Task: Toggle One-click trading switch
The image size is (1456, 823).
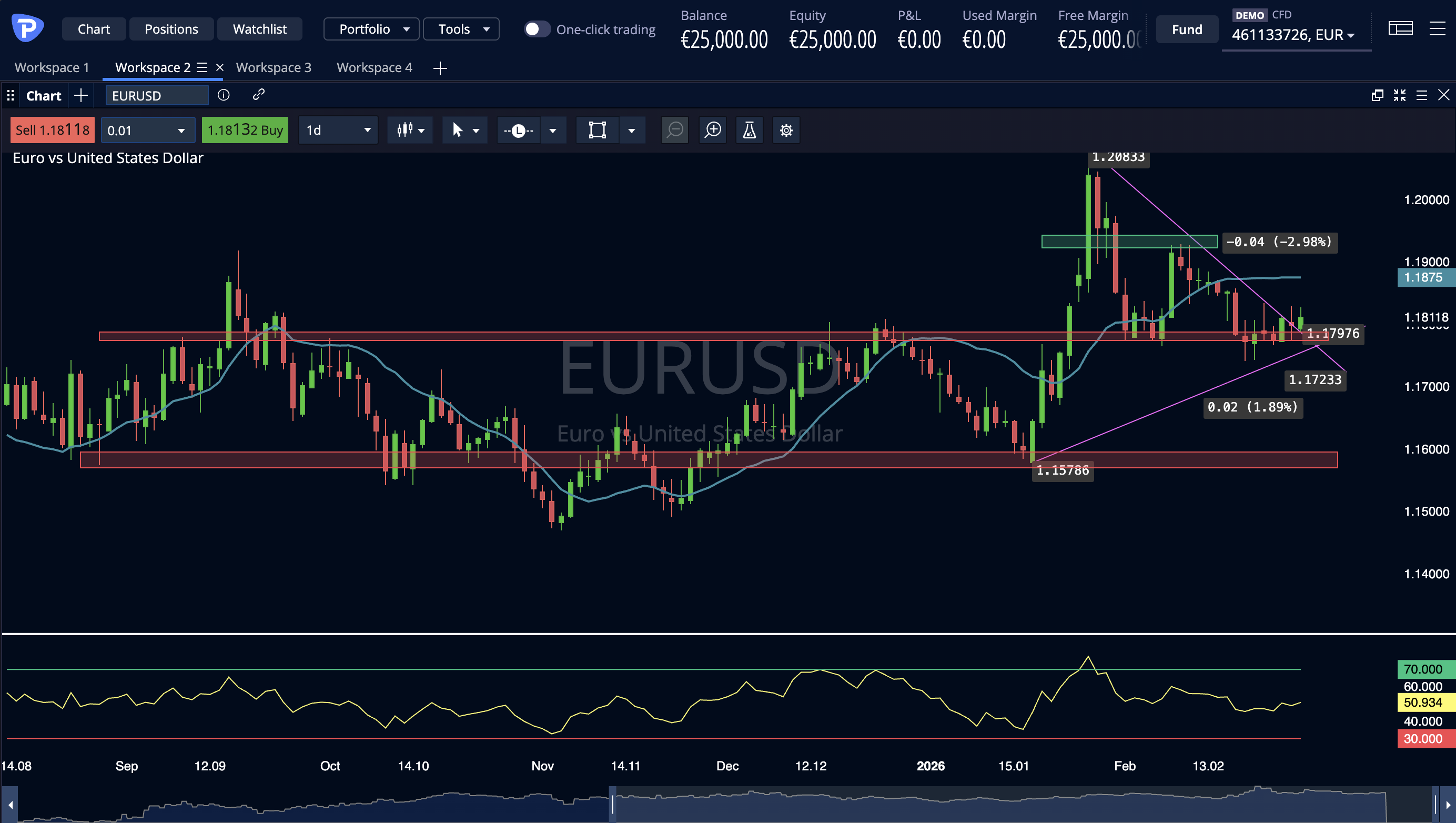Action: pyautogui.click(x=537, y=29)
